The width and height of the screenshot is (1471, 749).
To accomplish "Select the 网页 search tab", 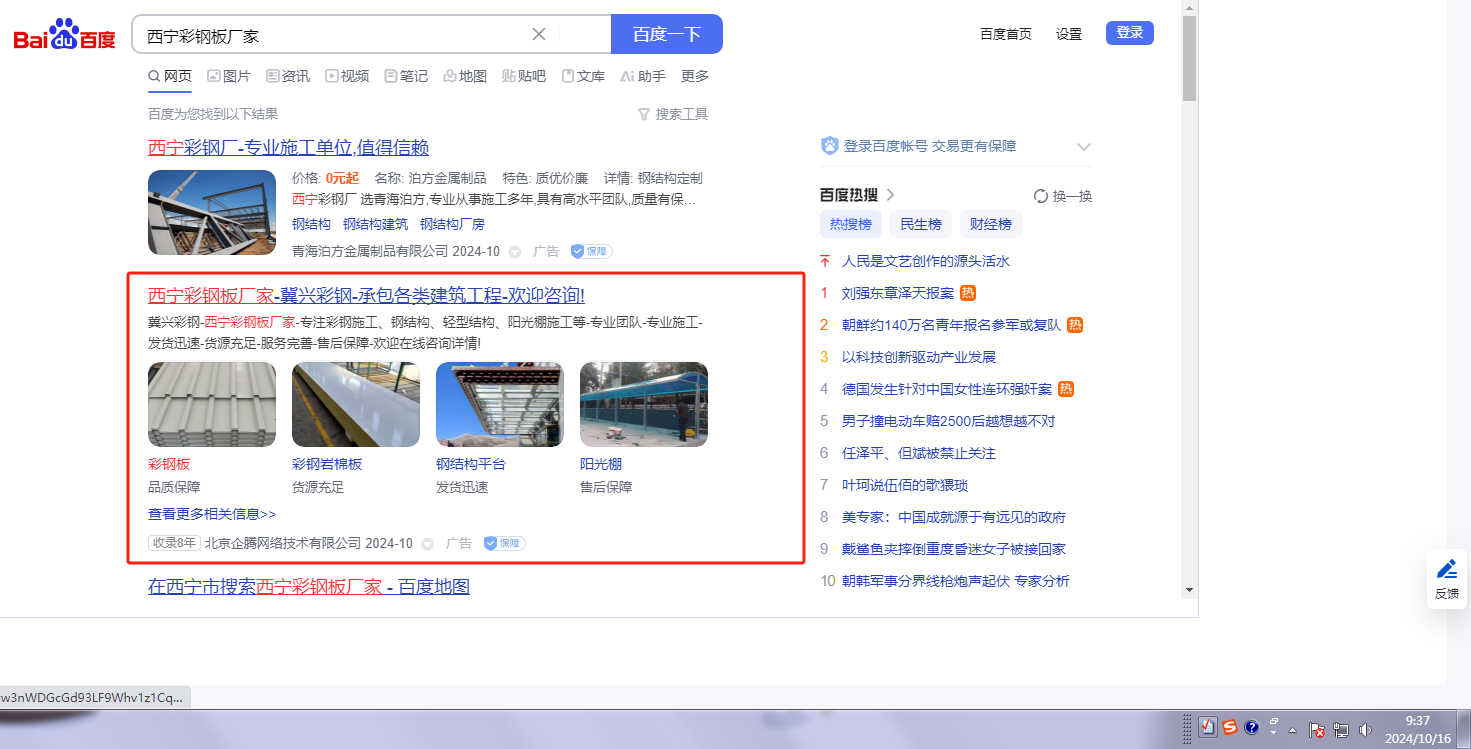I will point(170,76).
